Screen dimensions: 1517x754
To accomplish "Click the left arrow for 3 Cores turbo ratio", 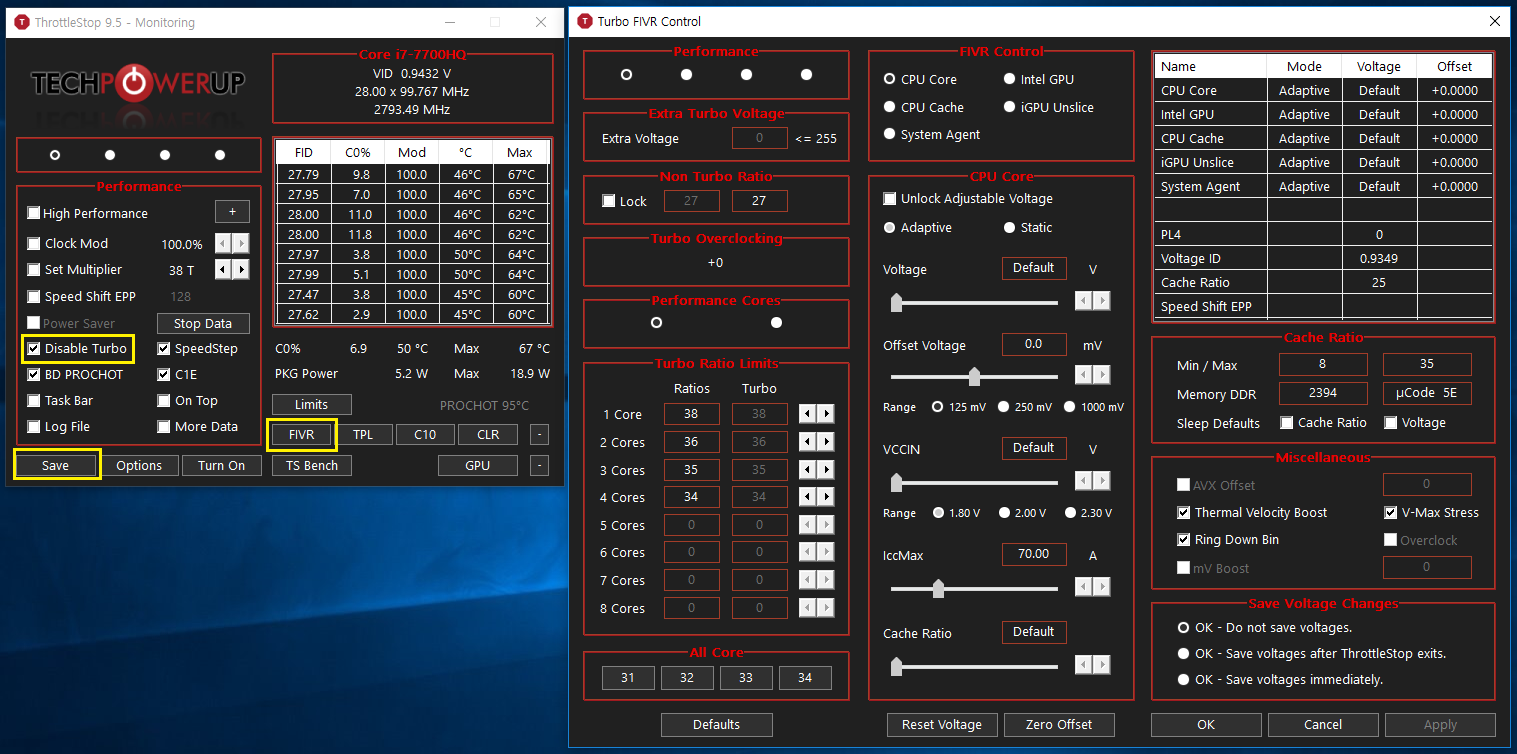I will (808, 469).
